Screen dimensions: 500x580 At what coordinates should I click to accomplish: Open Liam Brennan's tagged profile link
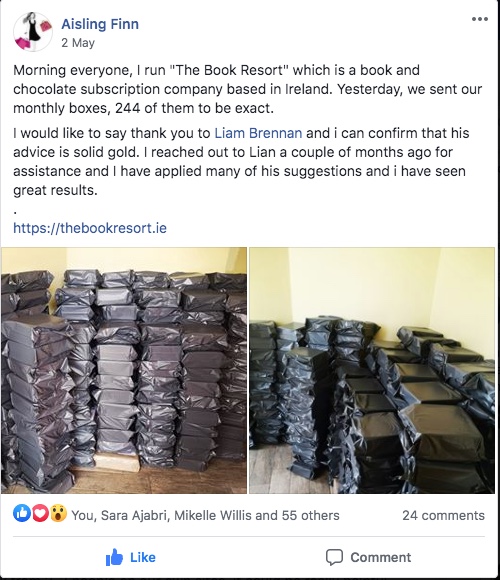(258, 133)
